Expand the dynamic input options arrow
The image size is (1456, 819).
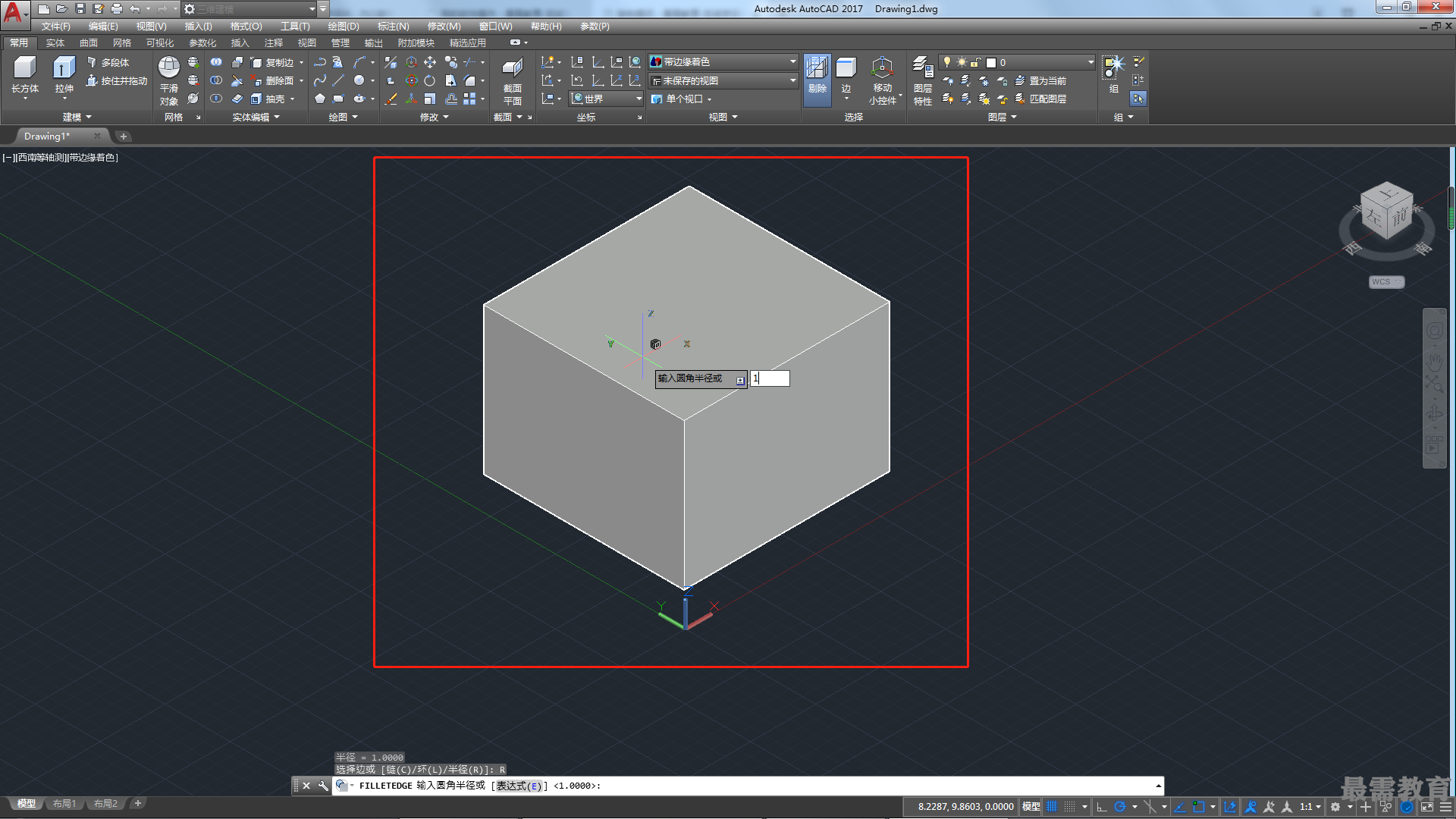pos(740,380)
